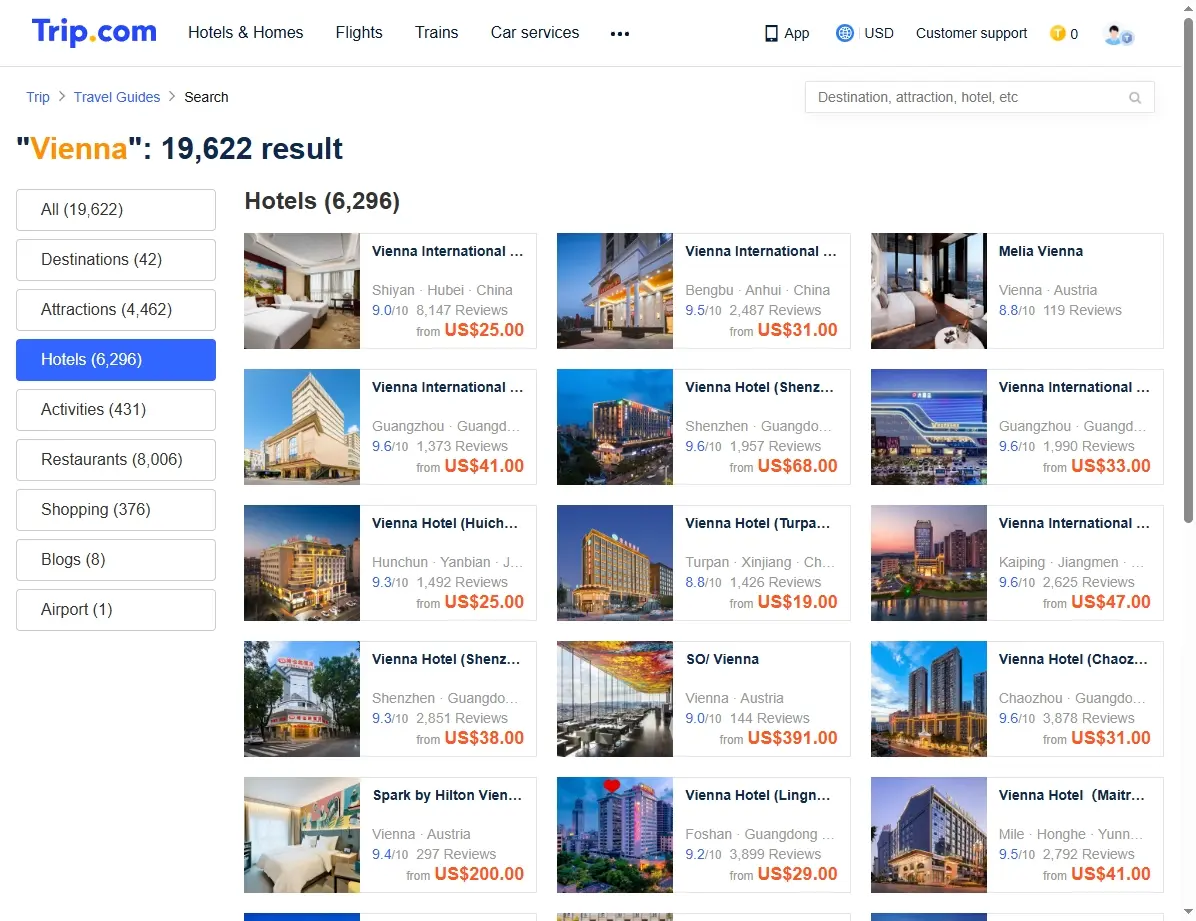
Task: Open Customer support
Action: pyautogui.click(x=971, y=34)
